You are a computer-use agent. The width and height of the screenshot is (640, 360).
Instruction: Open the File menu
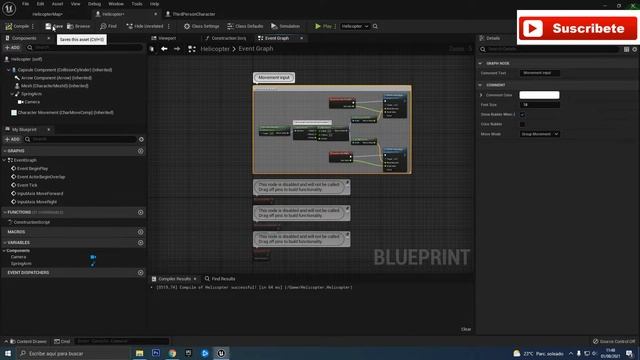click(x=25, y=4)
